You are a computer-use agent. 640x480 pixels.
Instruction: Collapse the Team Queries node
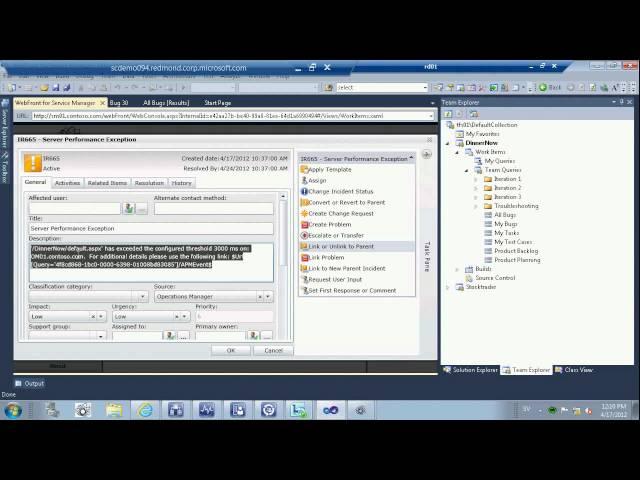point(466,170)
